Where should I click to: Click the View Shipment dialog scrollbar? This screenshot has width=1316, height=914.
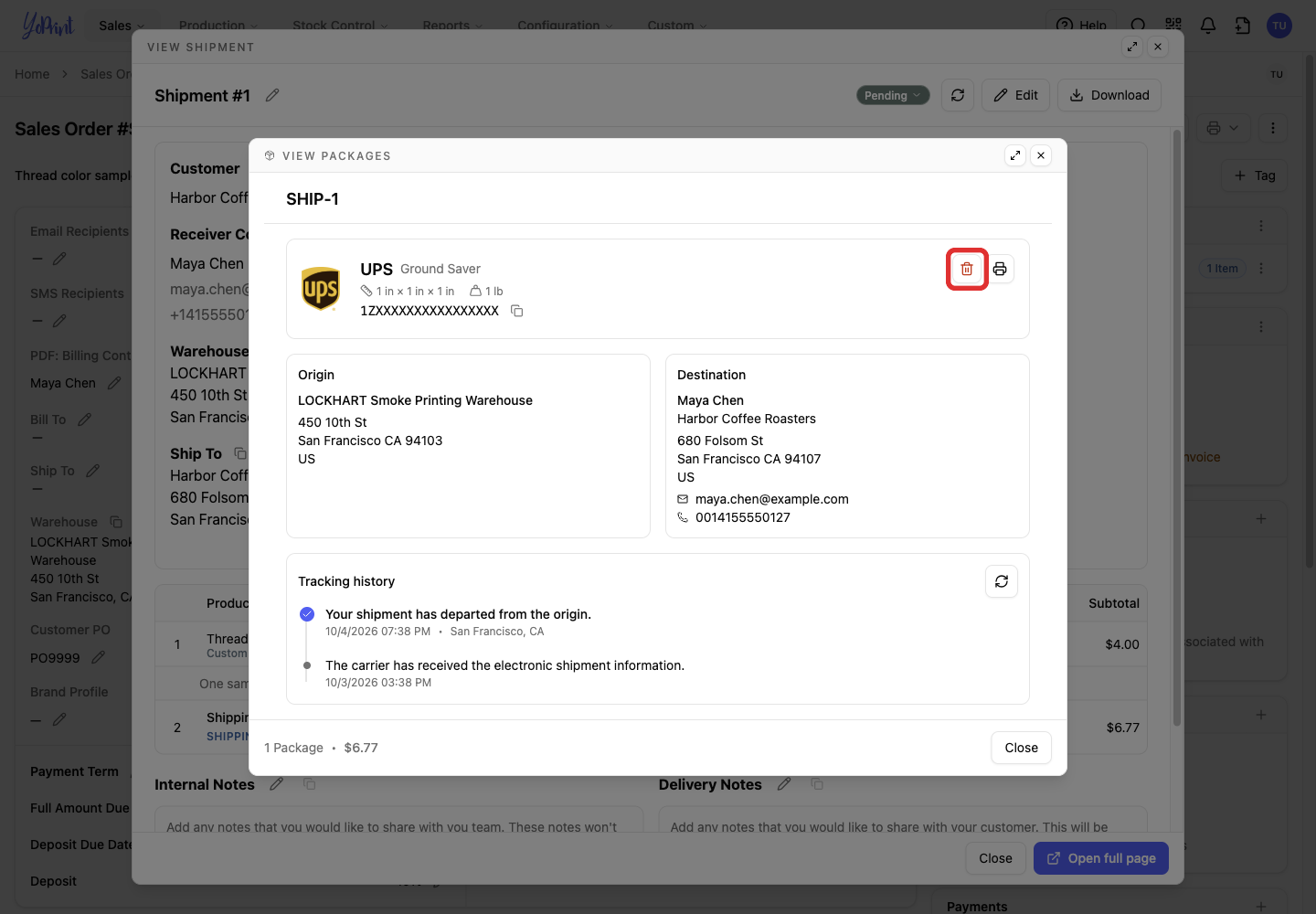[1177, 428]
